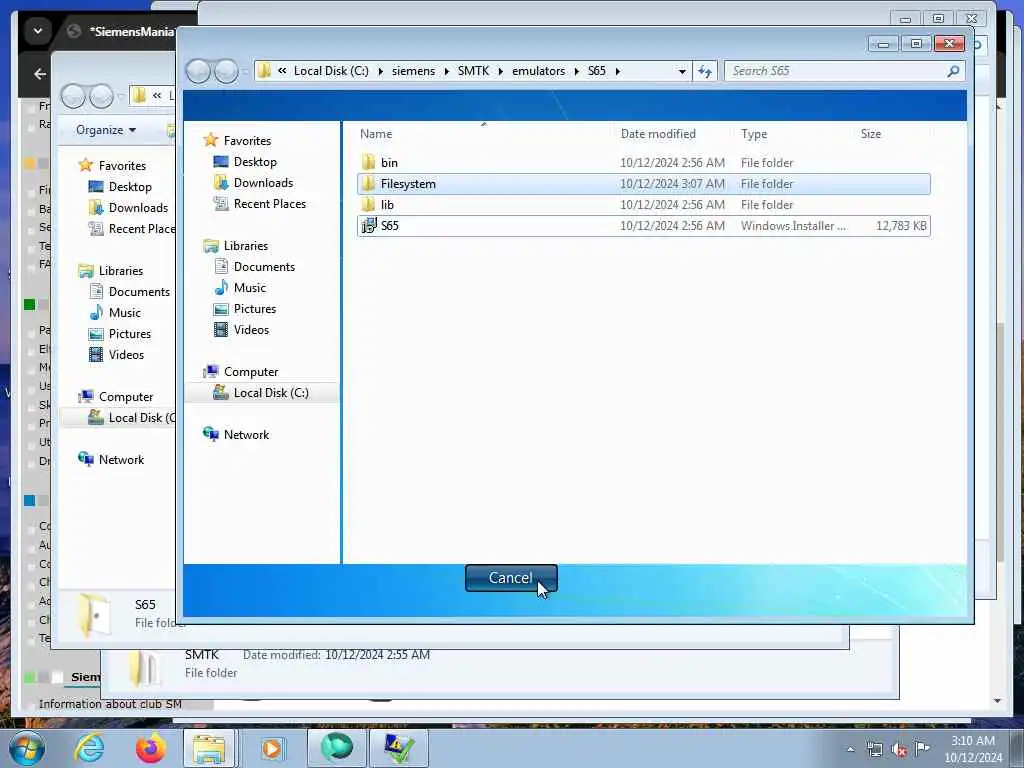Open Windows Media Player from taskbar
The image size is (1024, 768).
click(272, 748)
